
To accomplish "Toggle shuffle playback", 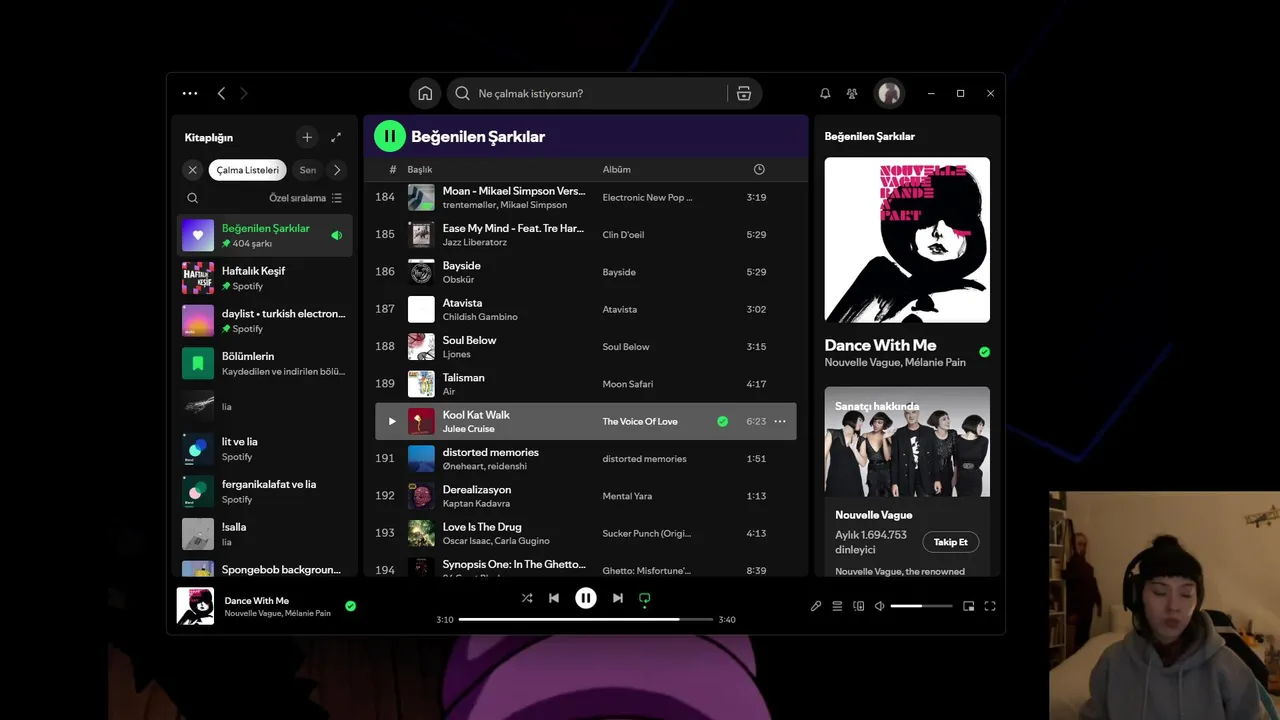I will click(527, 598).
